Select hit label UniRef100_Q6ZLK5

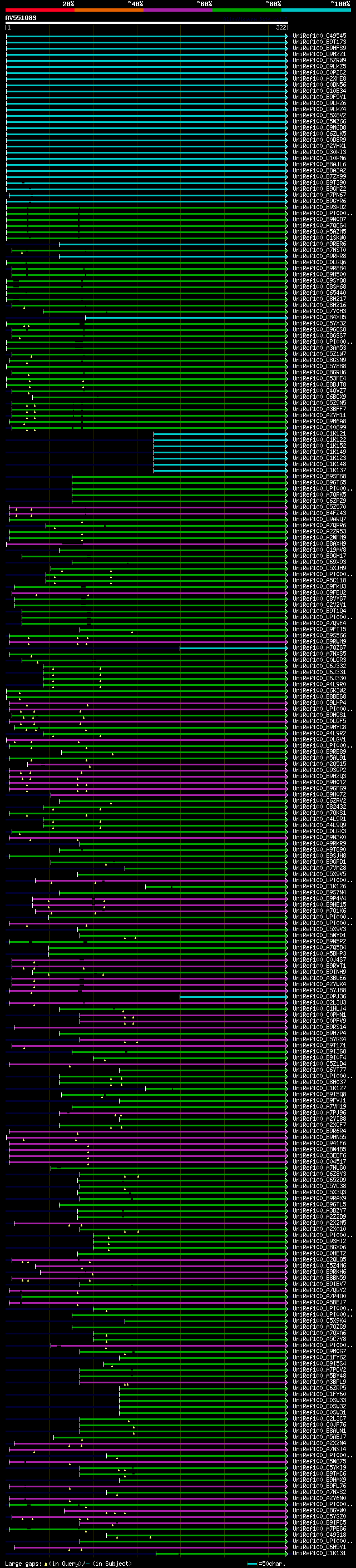coord(319,133)
